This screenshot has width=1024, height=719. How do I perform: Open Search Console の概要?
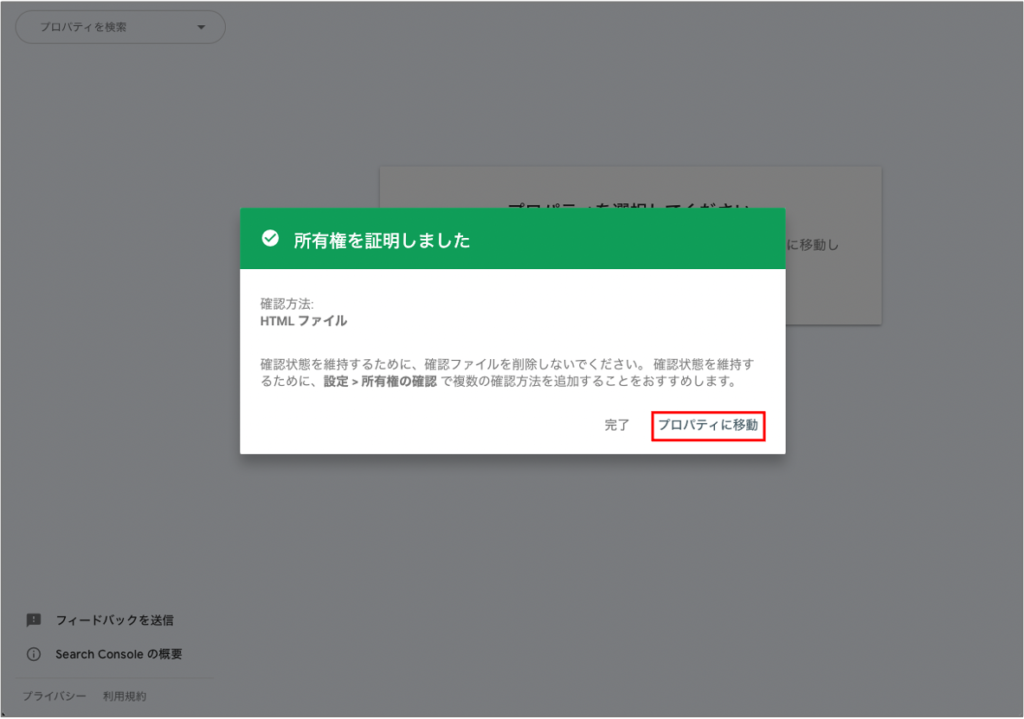119,654
